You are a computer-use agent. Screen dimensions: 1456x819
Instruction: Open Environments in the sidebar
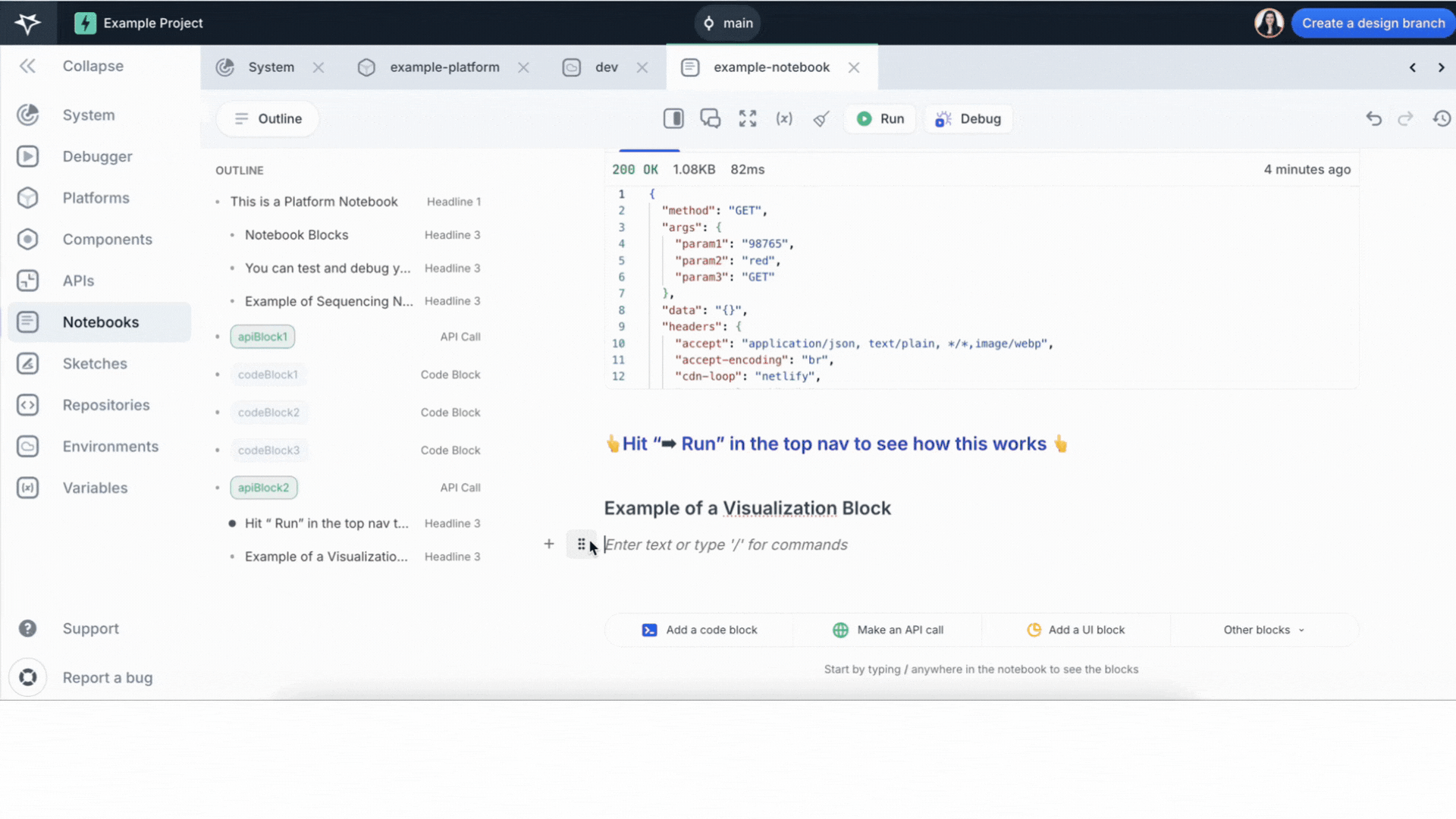[x=110, y=447]
